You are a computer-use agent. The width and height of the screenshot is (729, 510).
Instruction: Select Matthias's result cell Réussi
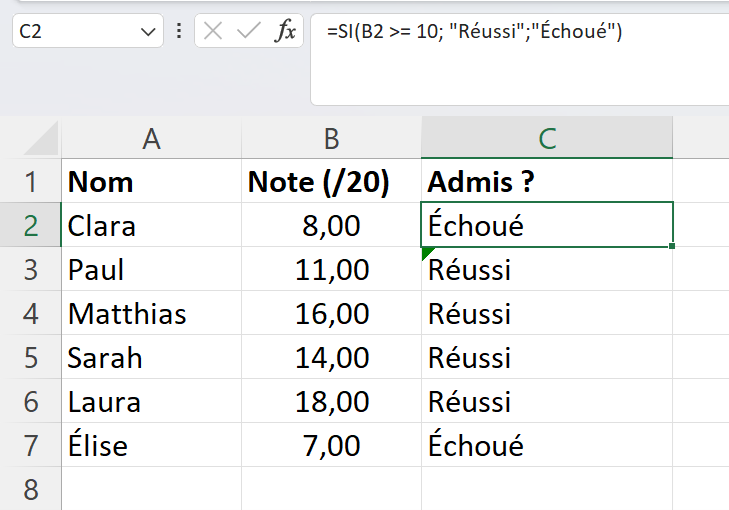pos(547,313)
